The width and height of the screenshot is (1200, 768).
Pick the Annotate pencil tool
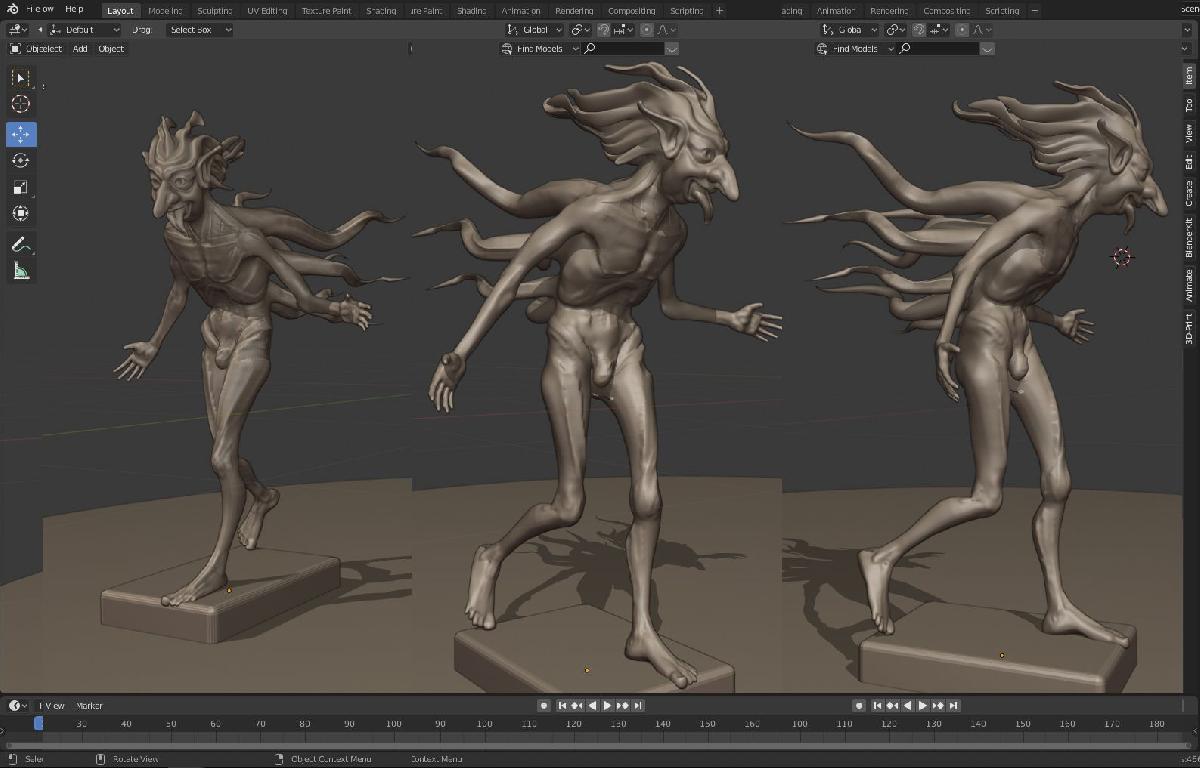click(21, 244)
